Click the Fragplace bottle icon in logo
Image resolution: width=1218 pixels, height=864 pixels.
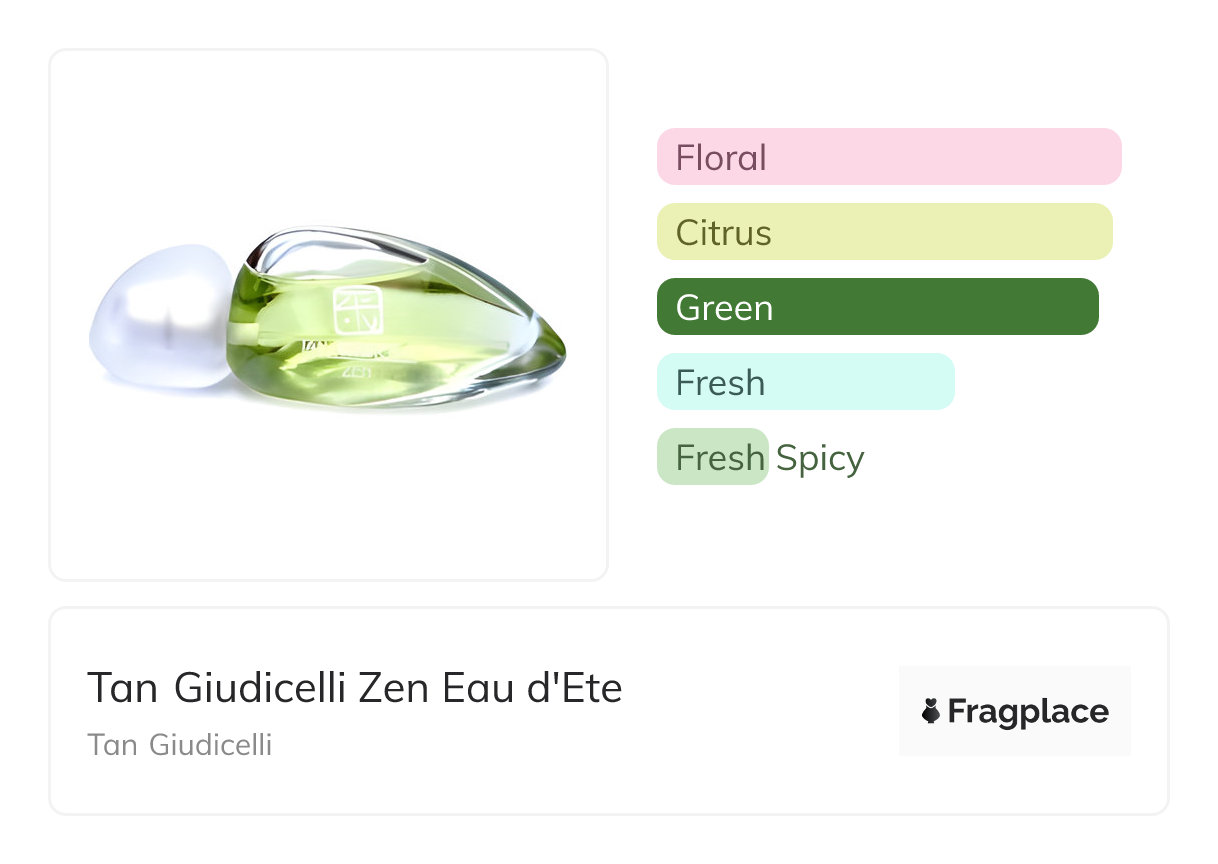pos(931,712)
